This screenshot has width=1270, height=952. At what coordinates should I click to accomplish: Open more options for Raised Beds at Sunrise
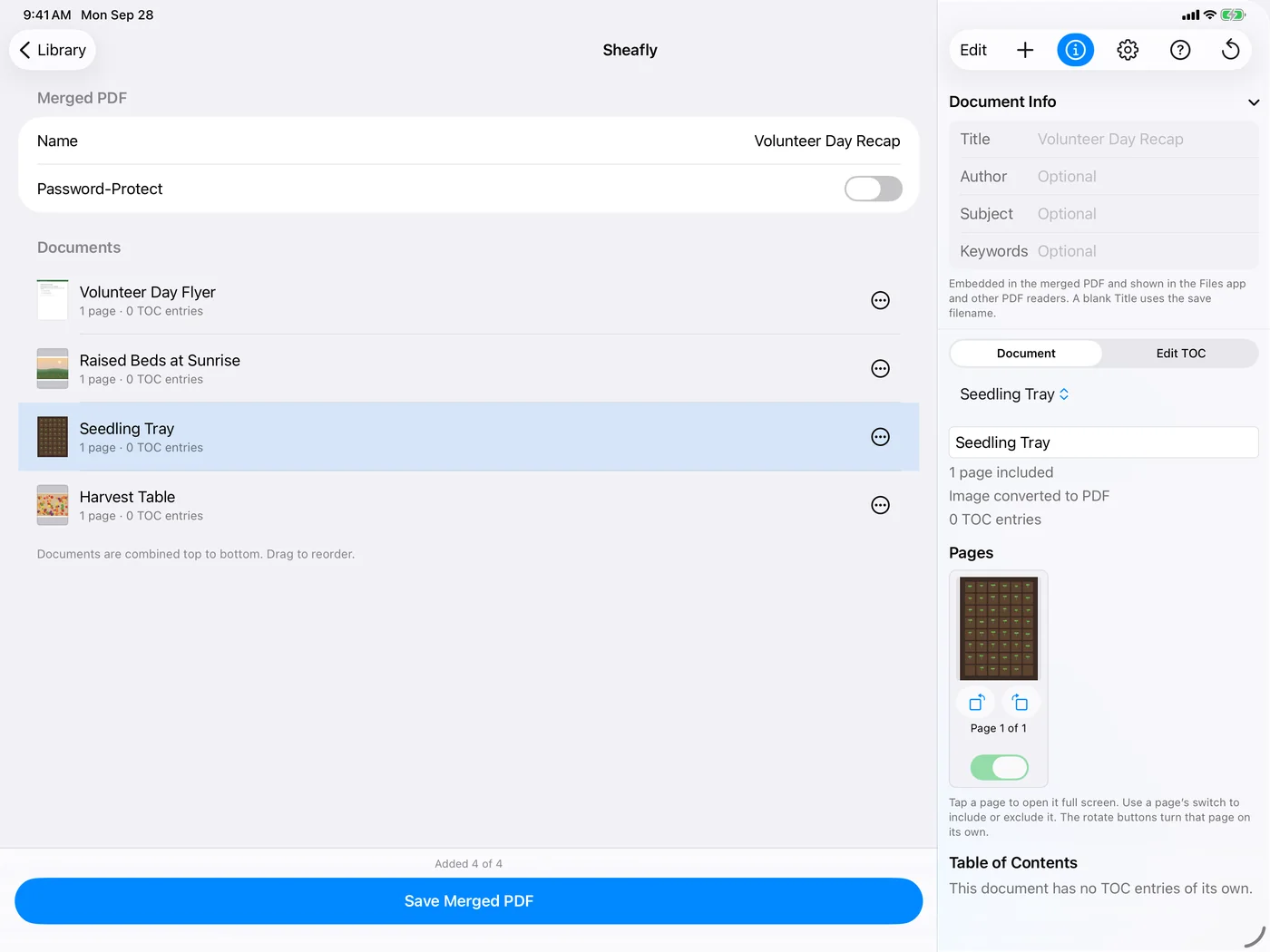tap(880, 368)
